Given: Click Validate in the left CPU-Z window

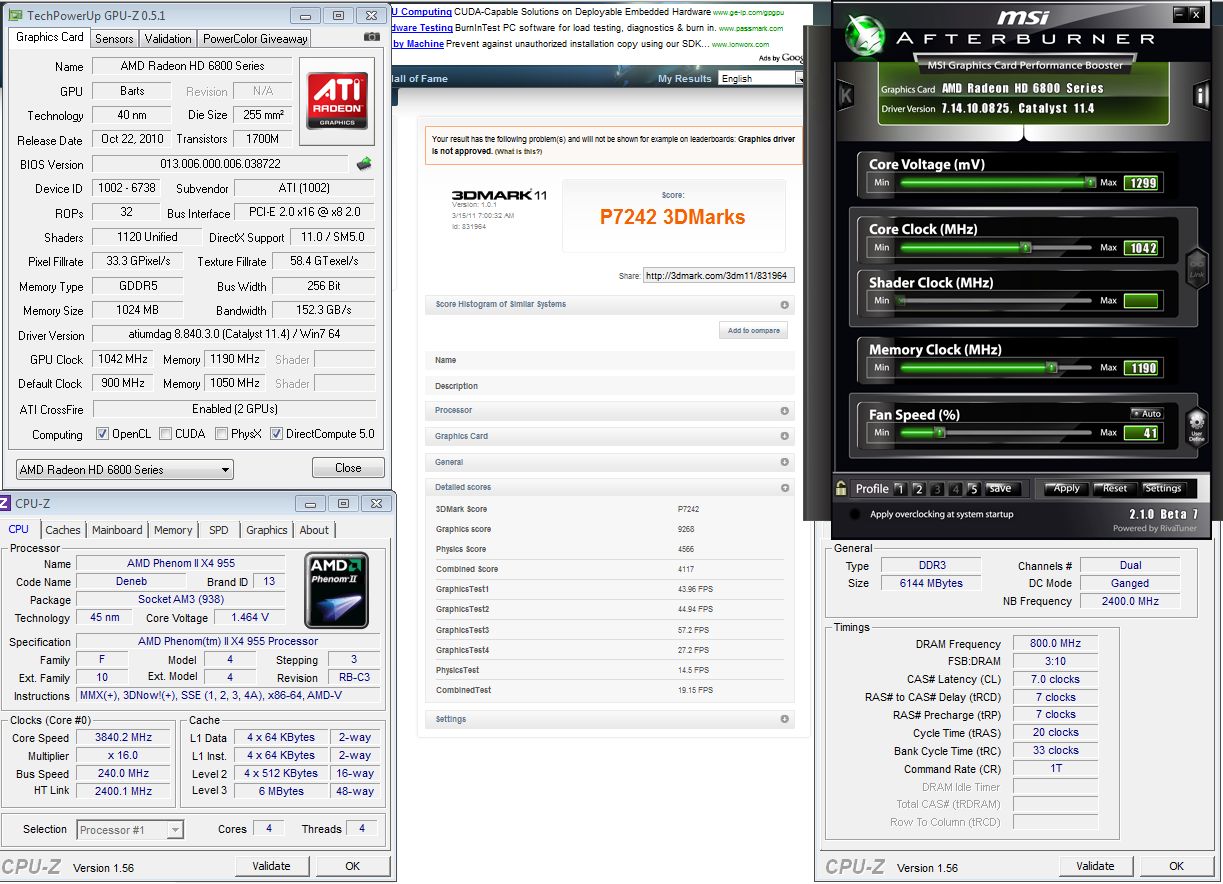Looking at the screenshot, I should coord(272,866).
